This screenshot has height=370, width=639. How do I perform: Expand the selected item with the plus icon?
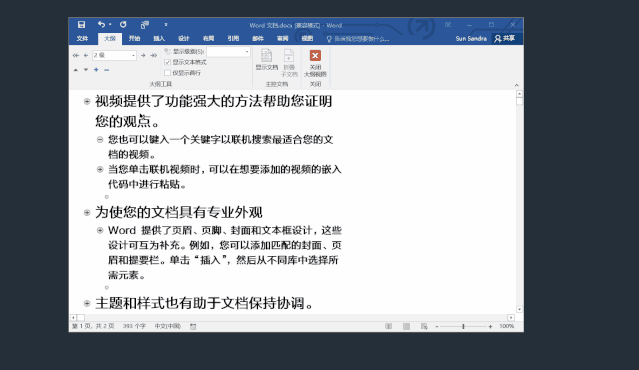(96, 70)
